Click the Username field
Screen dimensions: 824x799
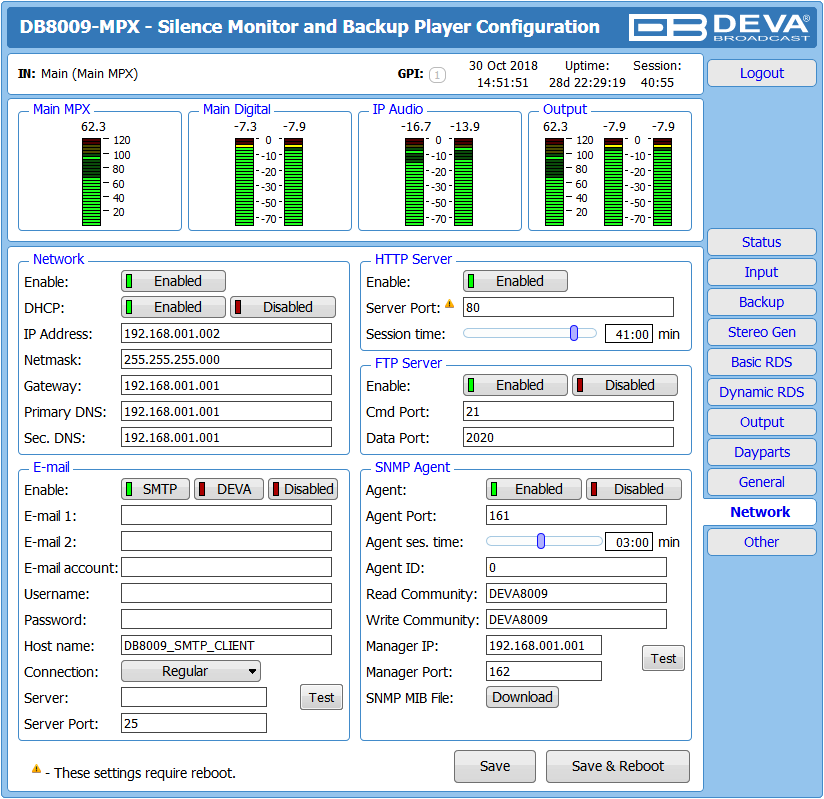pyautogui.click(x=226, y=593)
